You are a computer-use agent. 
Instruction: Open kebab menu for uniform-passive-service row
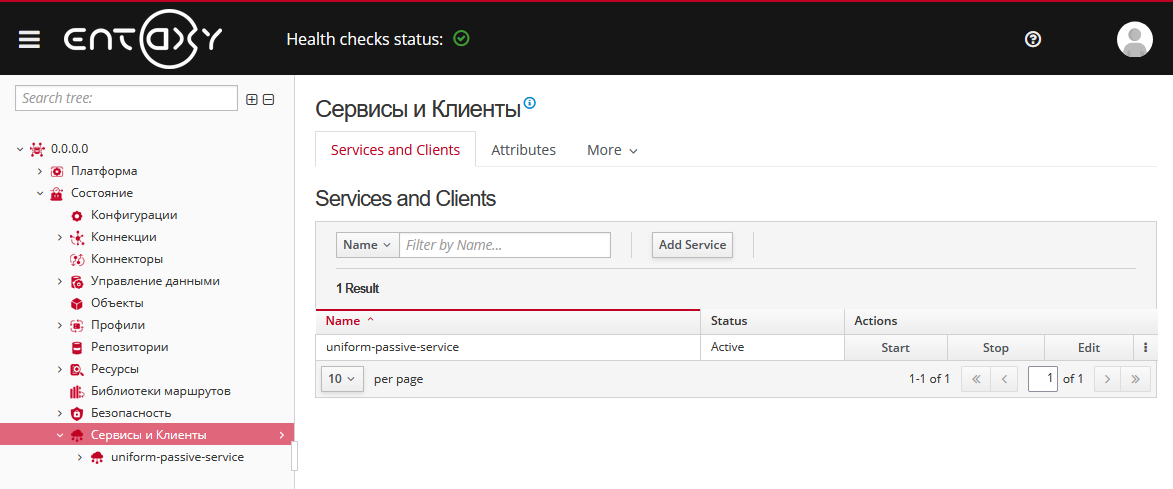pyautogui.click(x=1145, y=348)
